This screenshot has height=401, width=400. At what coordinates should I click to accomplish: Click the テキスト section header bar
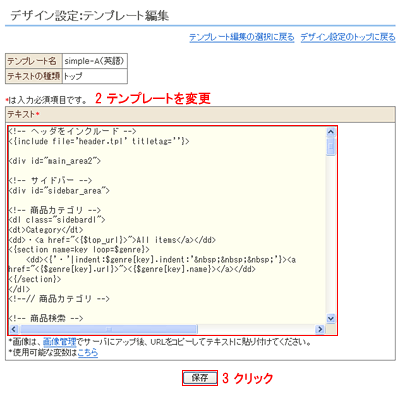click(200, 115)
